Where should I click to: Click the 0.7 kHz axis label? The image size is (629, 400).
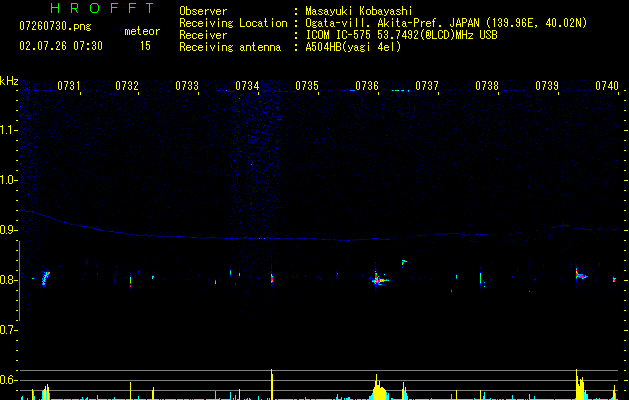click(7, 330)
